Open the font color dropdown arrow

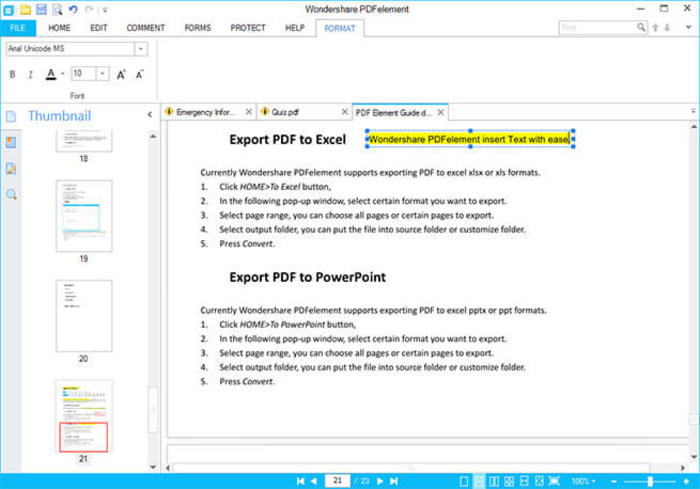tap(63, 74)
